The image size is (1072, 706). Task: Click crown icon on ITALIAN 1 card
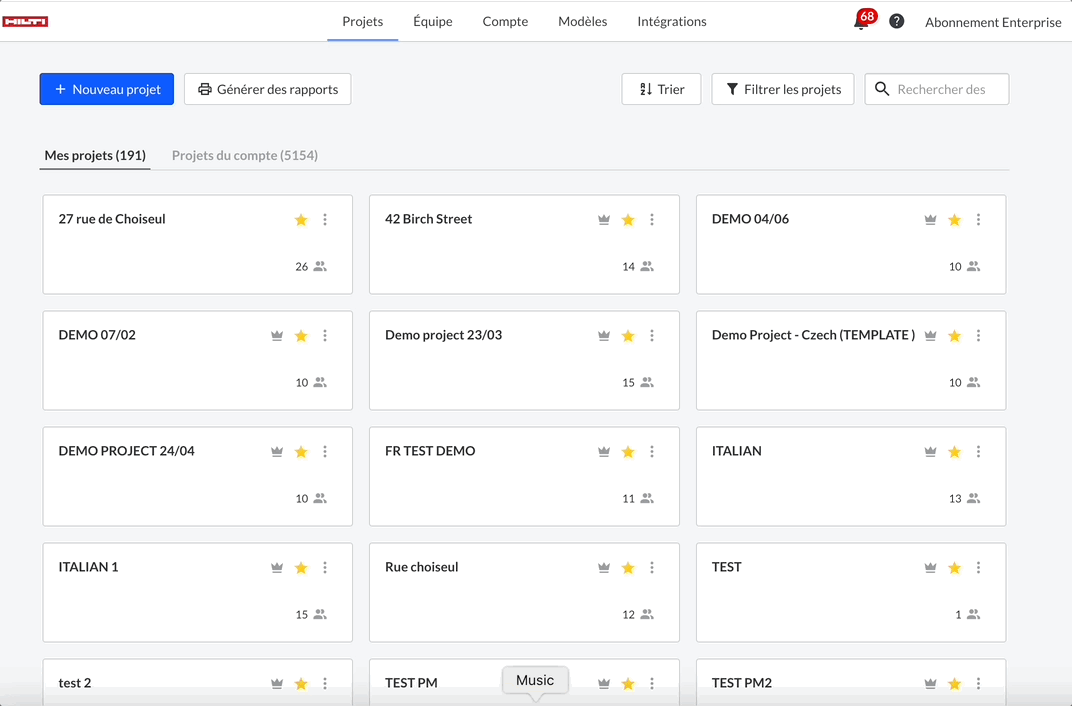point(277,568)
